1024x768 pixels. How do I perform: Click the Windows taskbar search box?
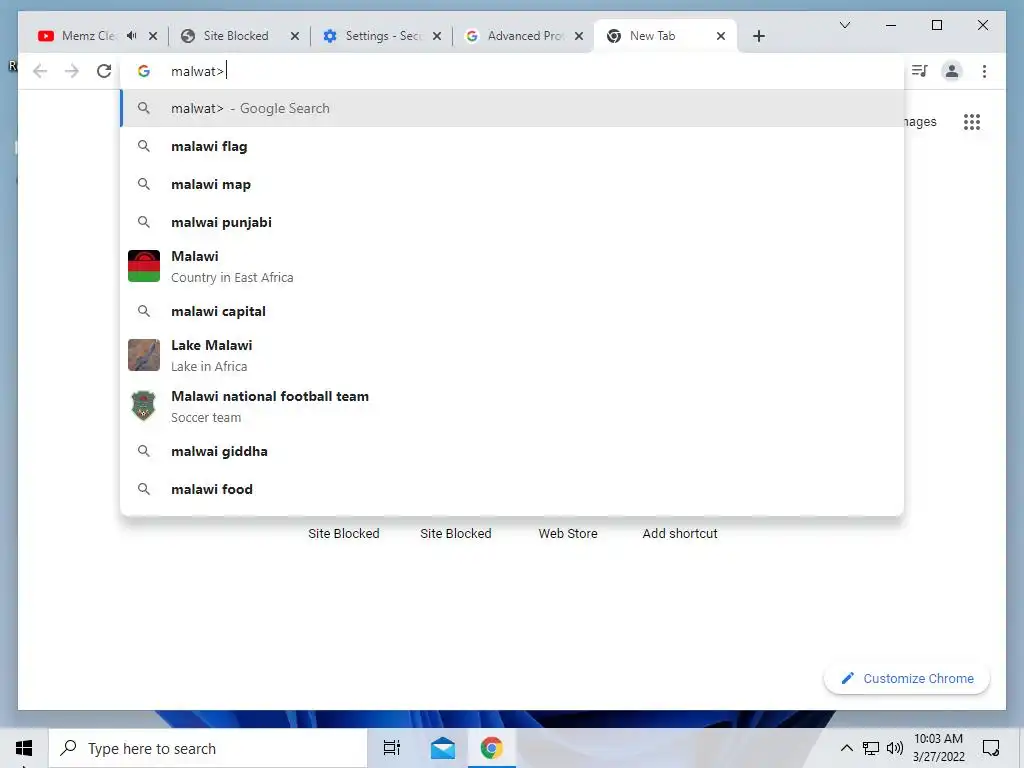(208, 748)
